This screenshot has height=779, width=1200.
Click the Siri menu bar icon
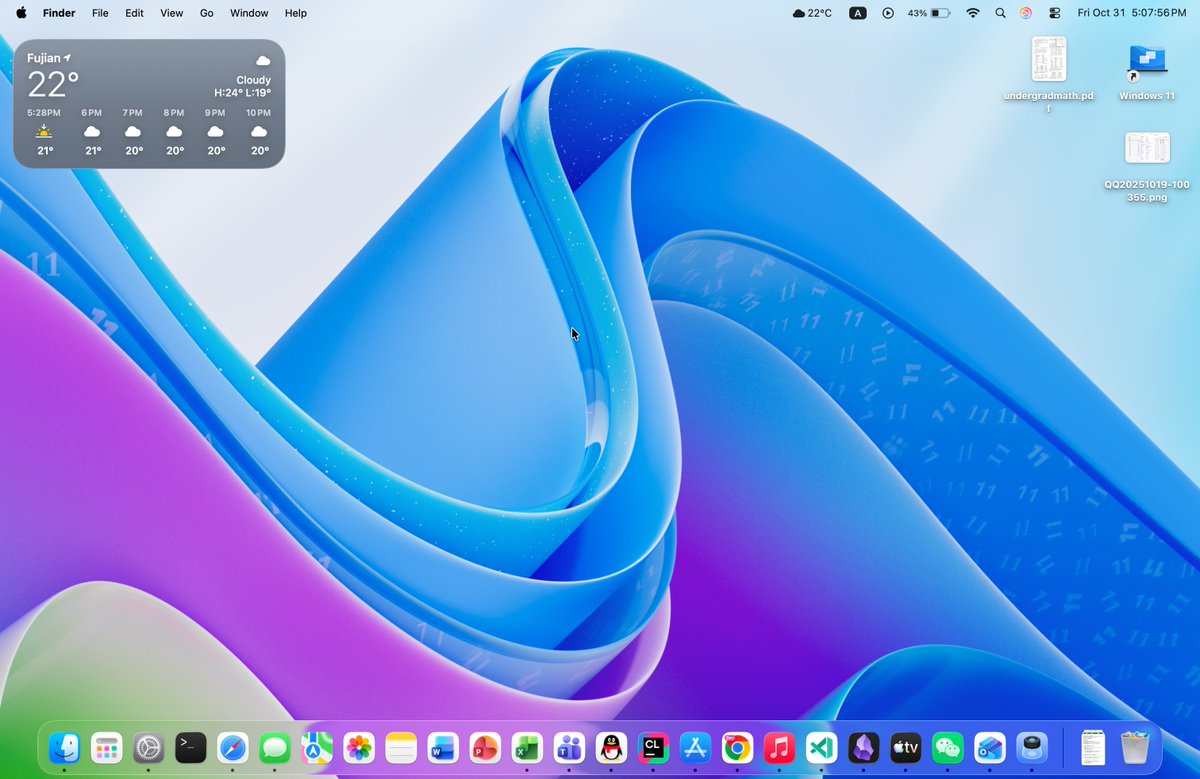tap(1026, 13)
